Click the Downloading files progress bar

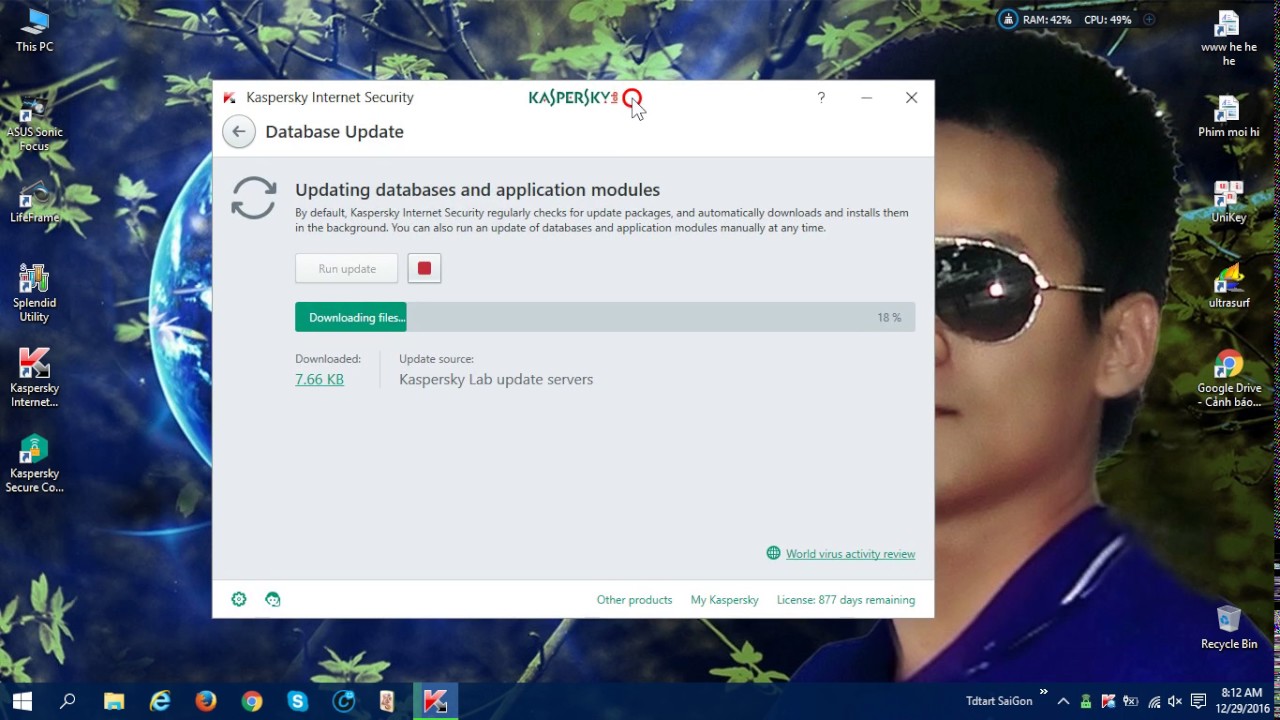tap(605, 317)
